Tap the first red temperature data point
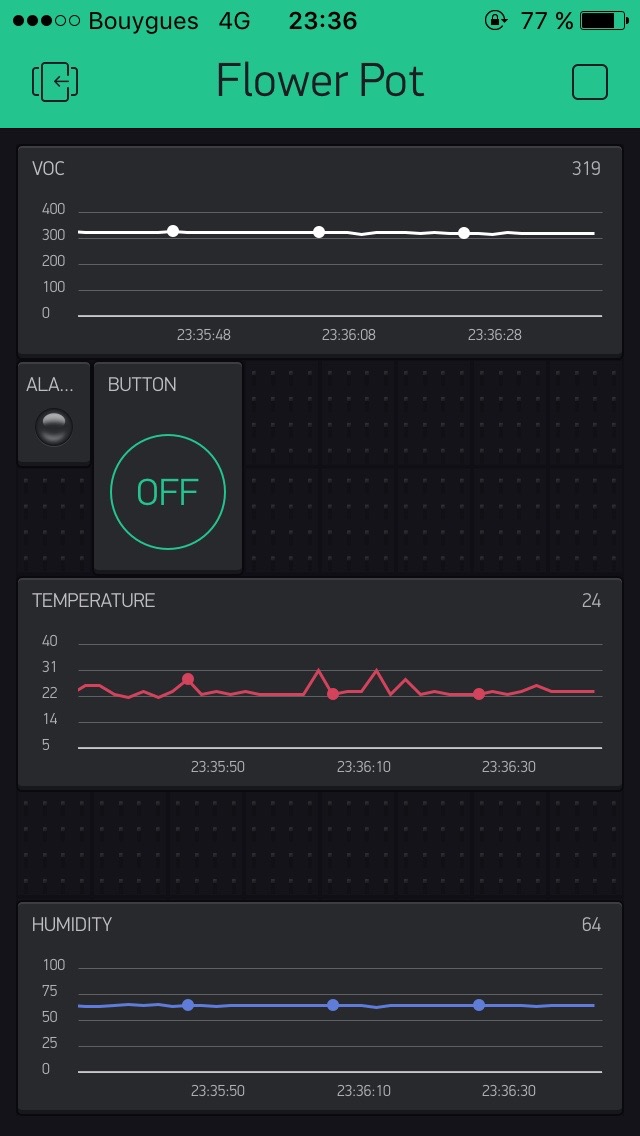 [x=188, y=679]
